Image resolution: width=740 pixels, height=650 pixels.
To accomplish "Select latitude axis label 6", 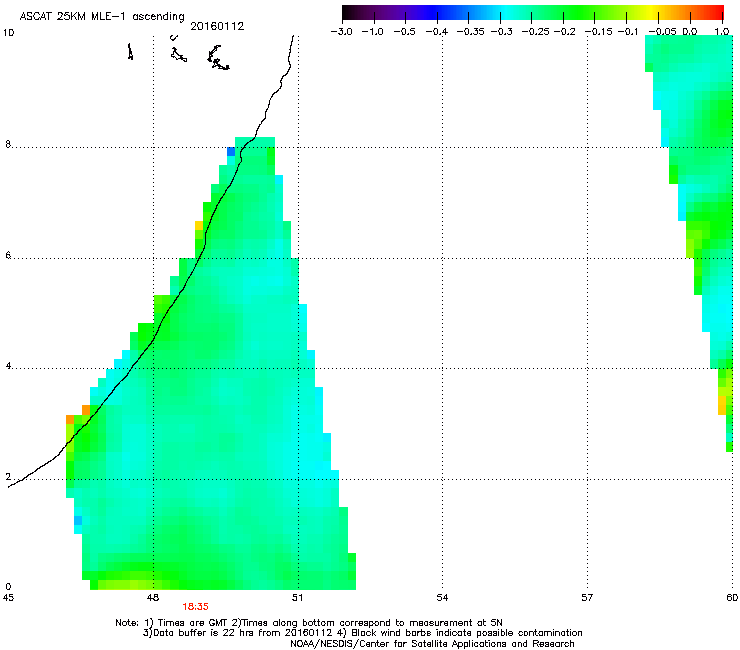I will tap(8, 255).
